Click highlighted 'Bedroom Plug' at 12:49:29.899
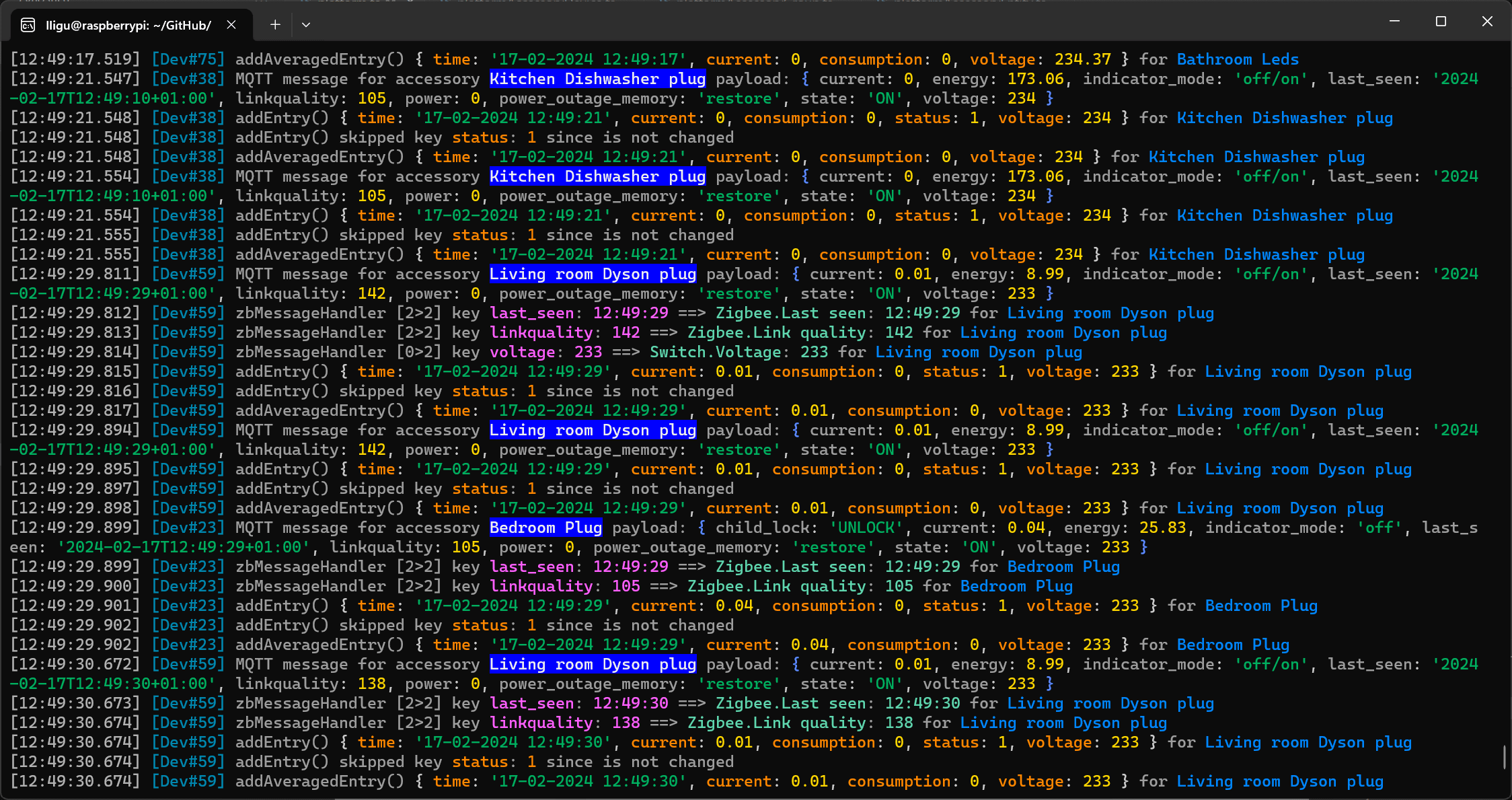Image resolution: width=1512 pixels, height=800 pixels. pos(545,528)
